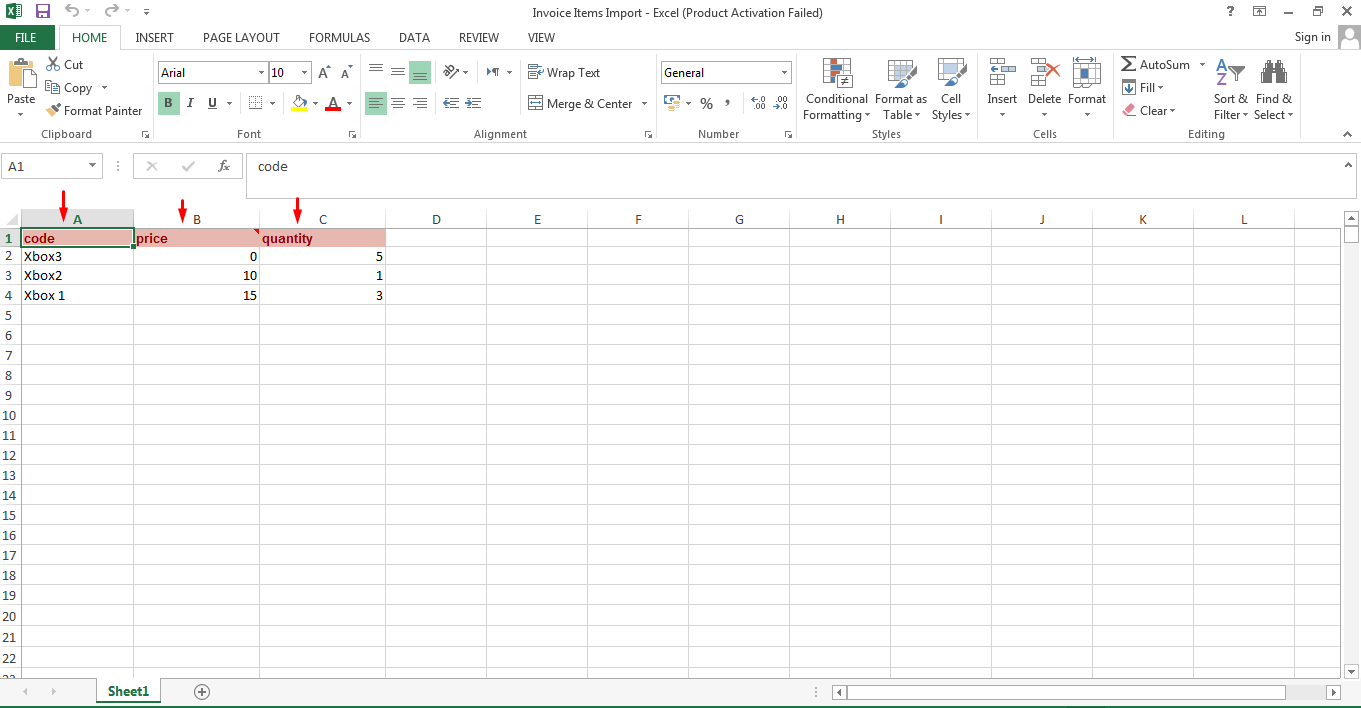This screenshot has height=708, width=1361.
Task: Click the Insert Function fx button
Action: [x=224, y=166]
